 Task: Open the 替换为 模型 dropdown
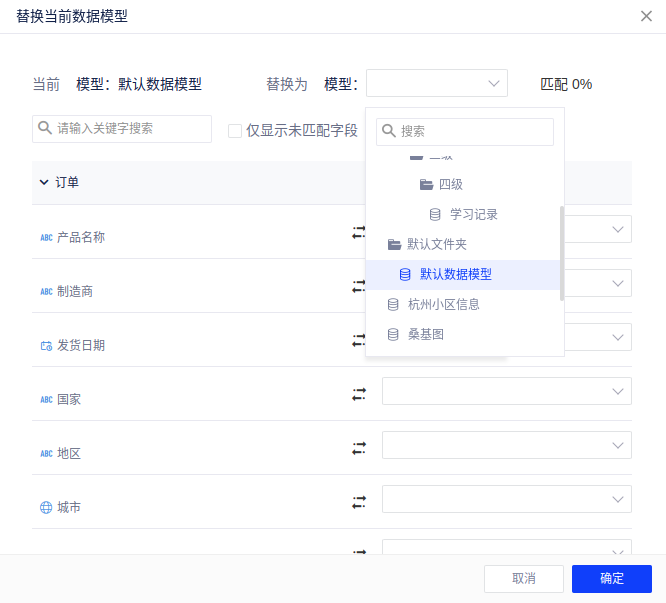tap(436, 84)
